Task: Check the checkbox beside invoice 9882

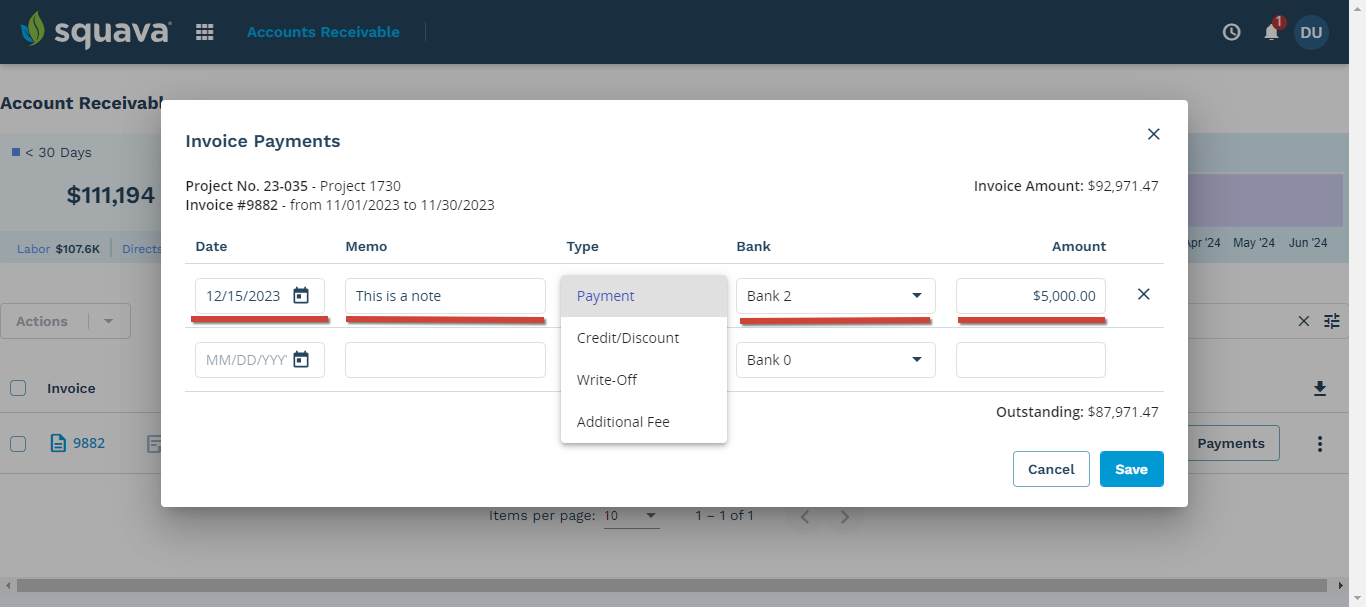Action: (17, 442)
